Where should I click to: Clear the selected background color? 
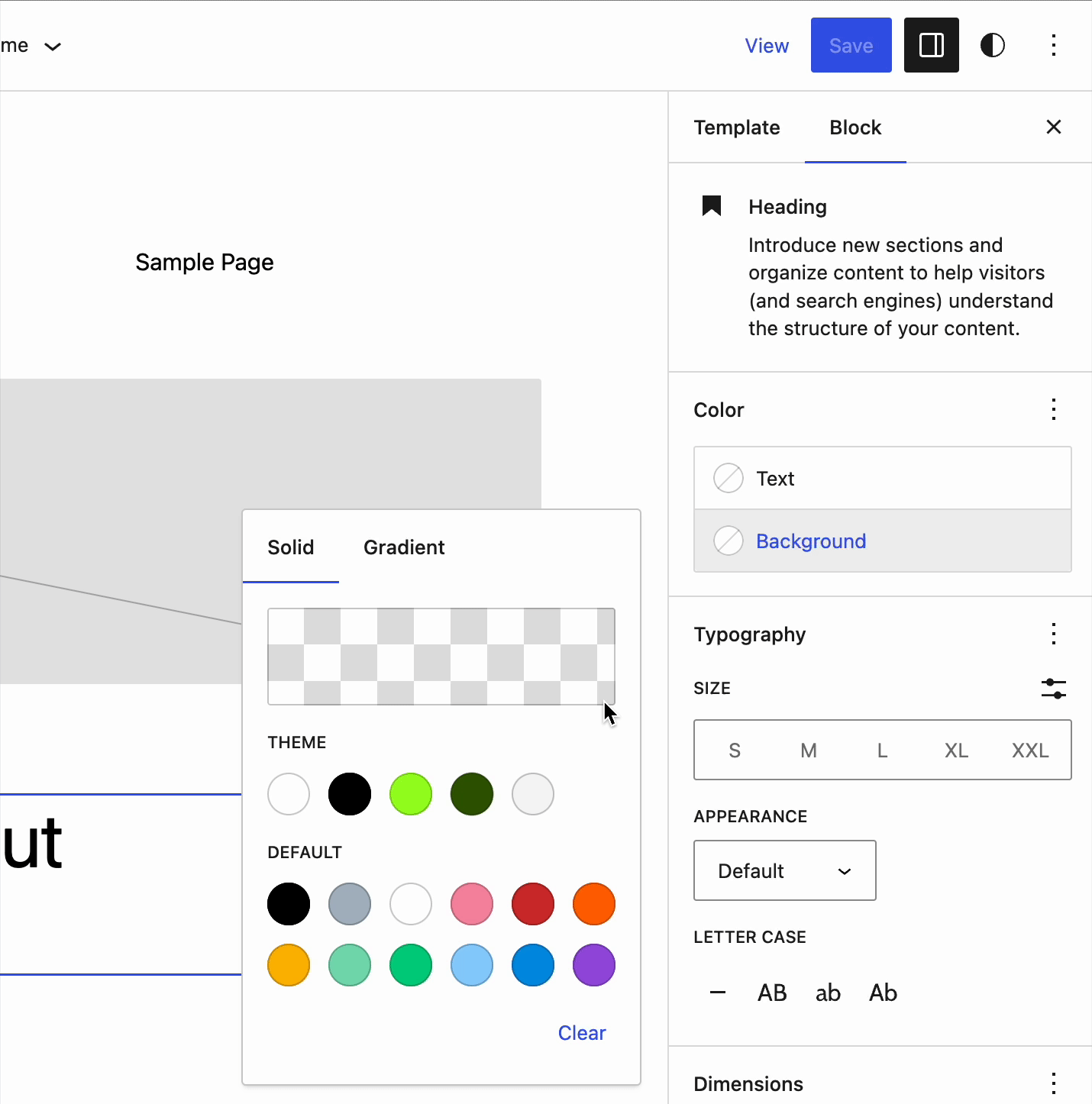(x=582, y=1032)
